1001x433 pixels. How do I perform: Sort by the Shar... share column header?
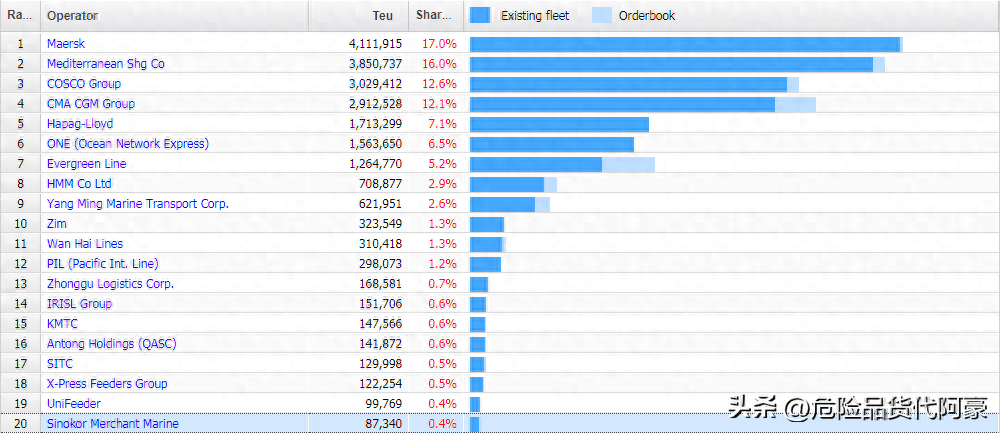(x=437, y=15)
